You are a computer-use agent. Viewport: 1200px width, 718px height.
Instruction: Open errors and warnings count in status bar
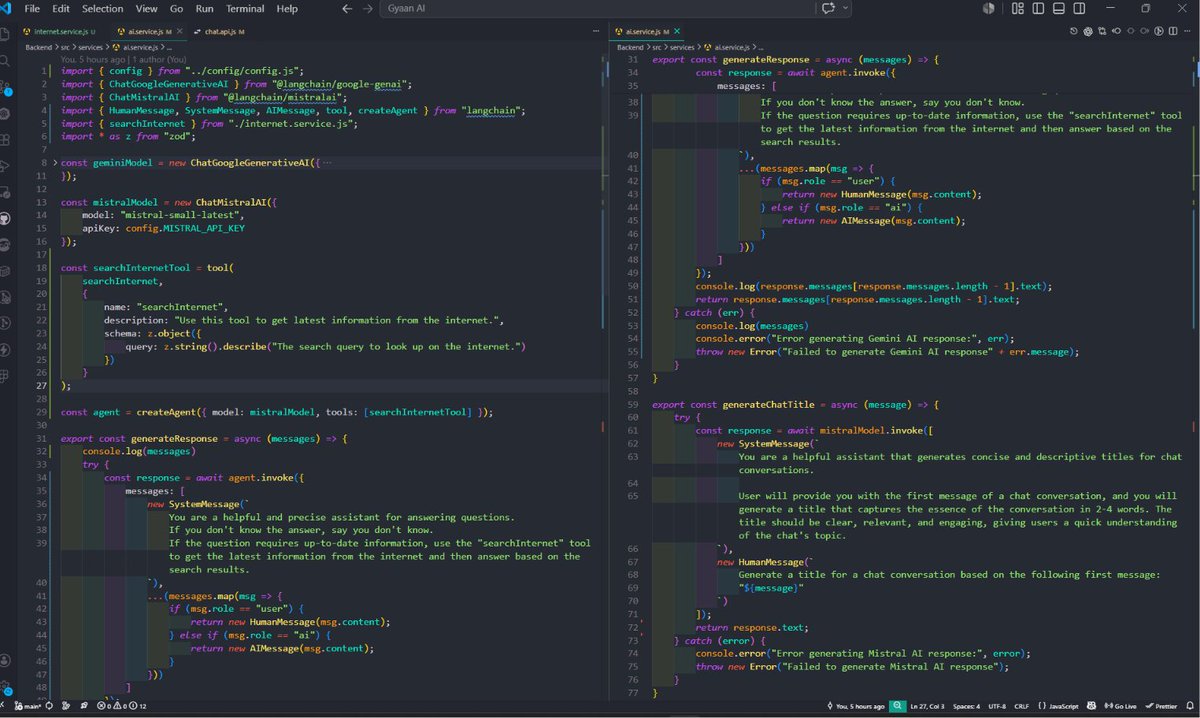point(121,706)
